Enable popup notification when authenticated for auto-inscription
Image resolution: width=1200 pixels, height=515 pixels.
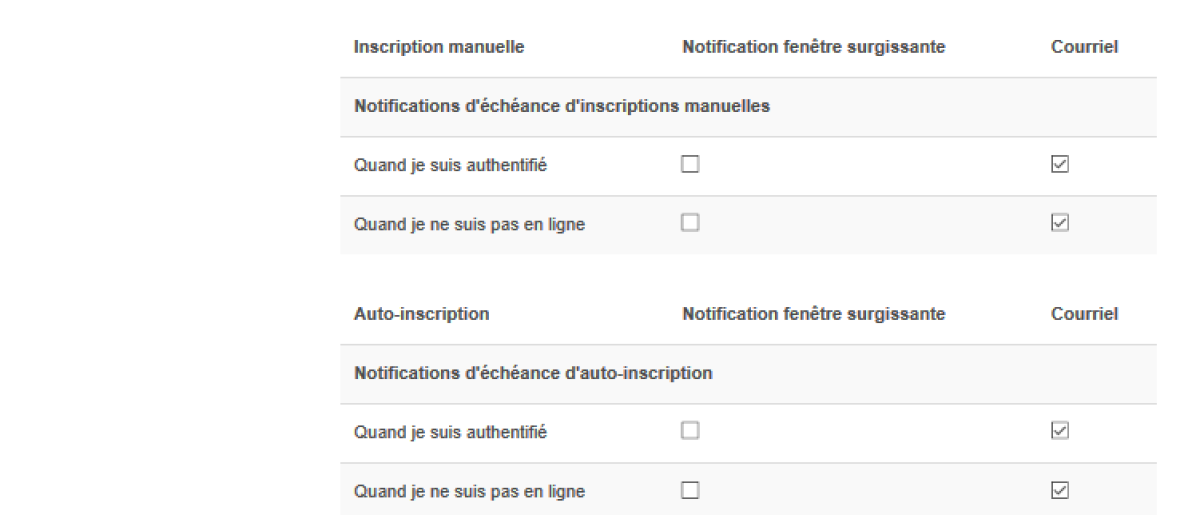(x=689, y=432)
